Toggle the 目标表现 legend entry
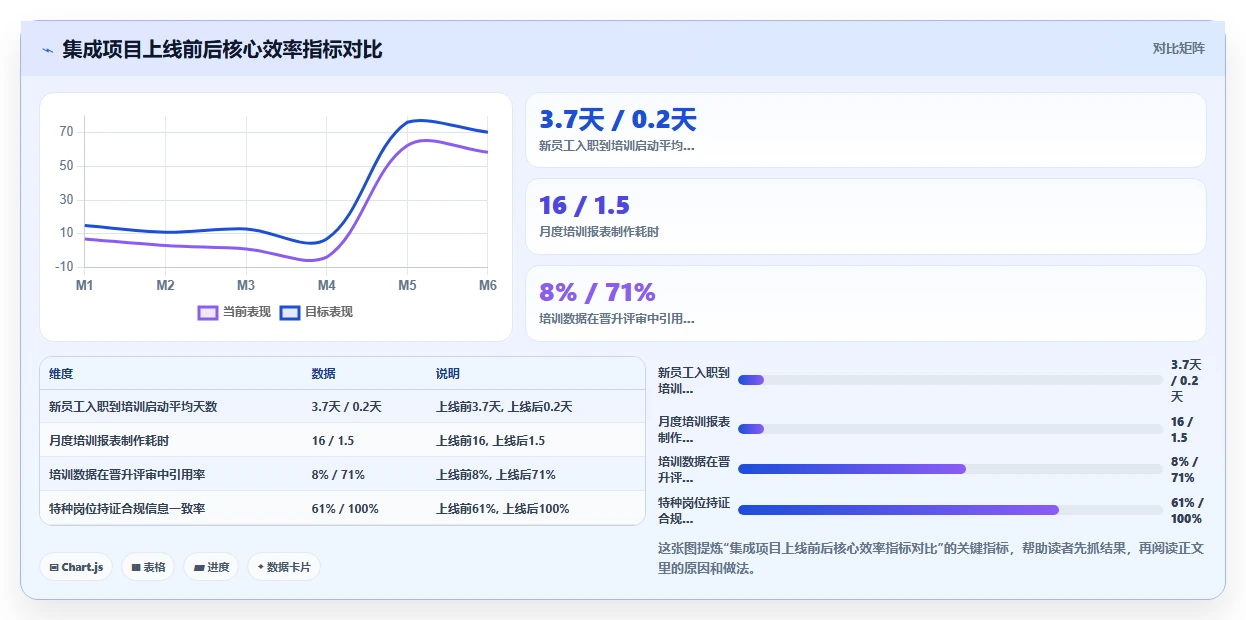Viewport: 1246px width, 620px height. click(317, 312)
